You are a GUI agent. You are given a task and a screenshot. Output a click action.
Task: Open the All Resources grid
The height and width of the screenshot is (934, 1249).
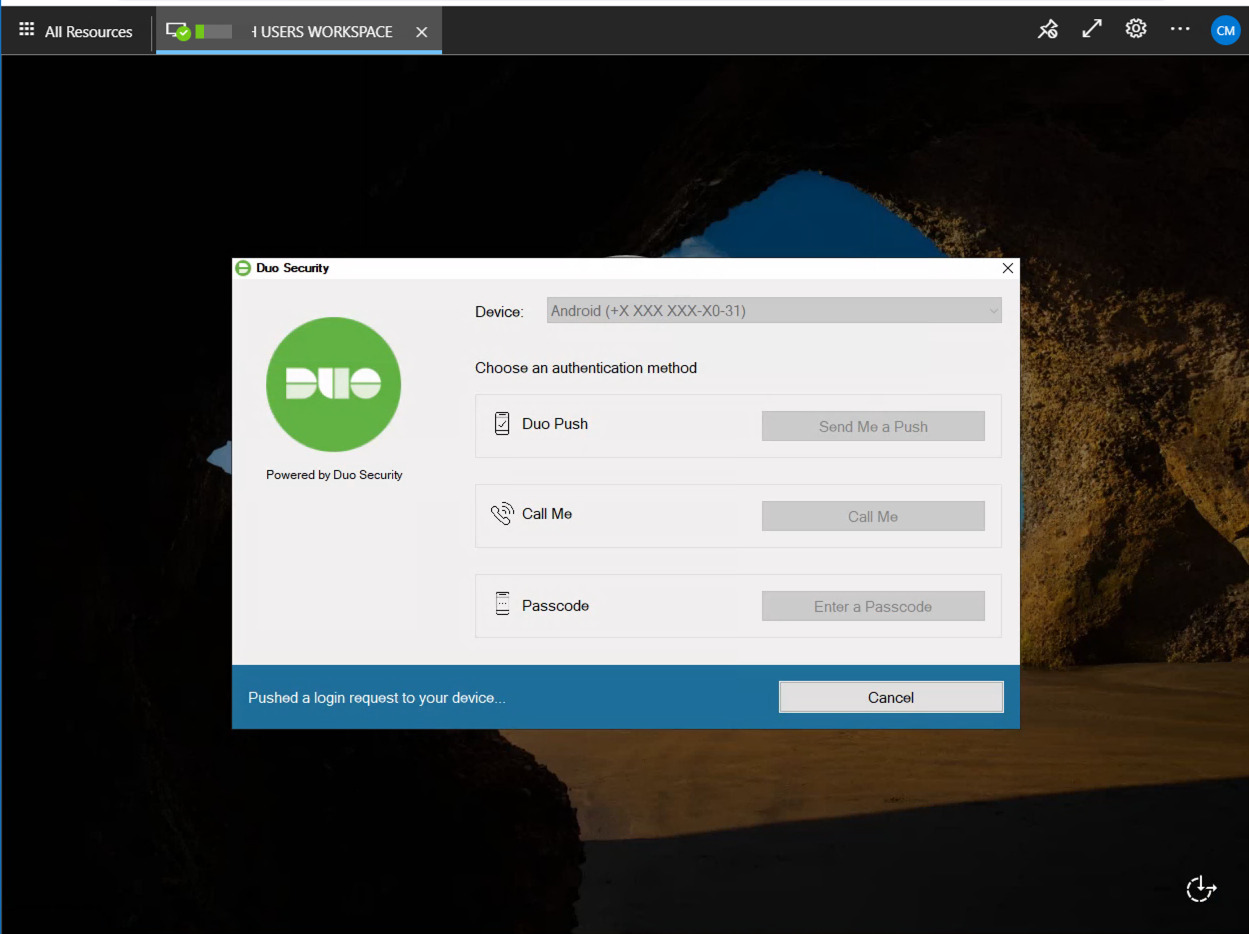(x=76, y=32)
